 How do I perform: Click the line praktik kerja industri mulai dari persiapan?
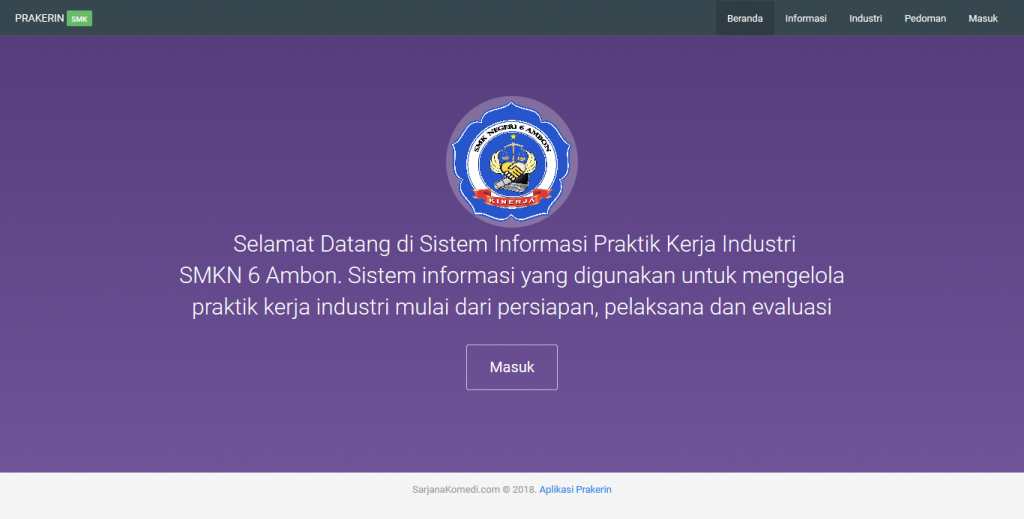click(x=511, y=307)
